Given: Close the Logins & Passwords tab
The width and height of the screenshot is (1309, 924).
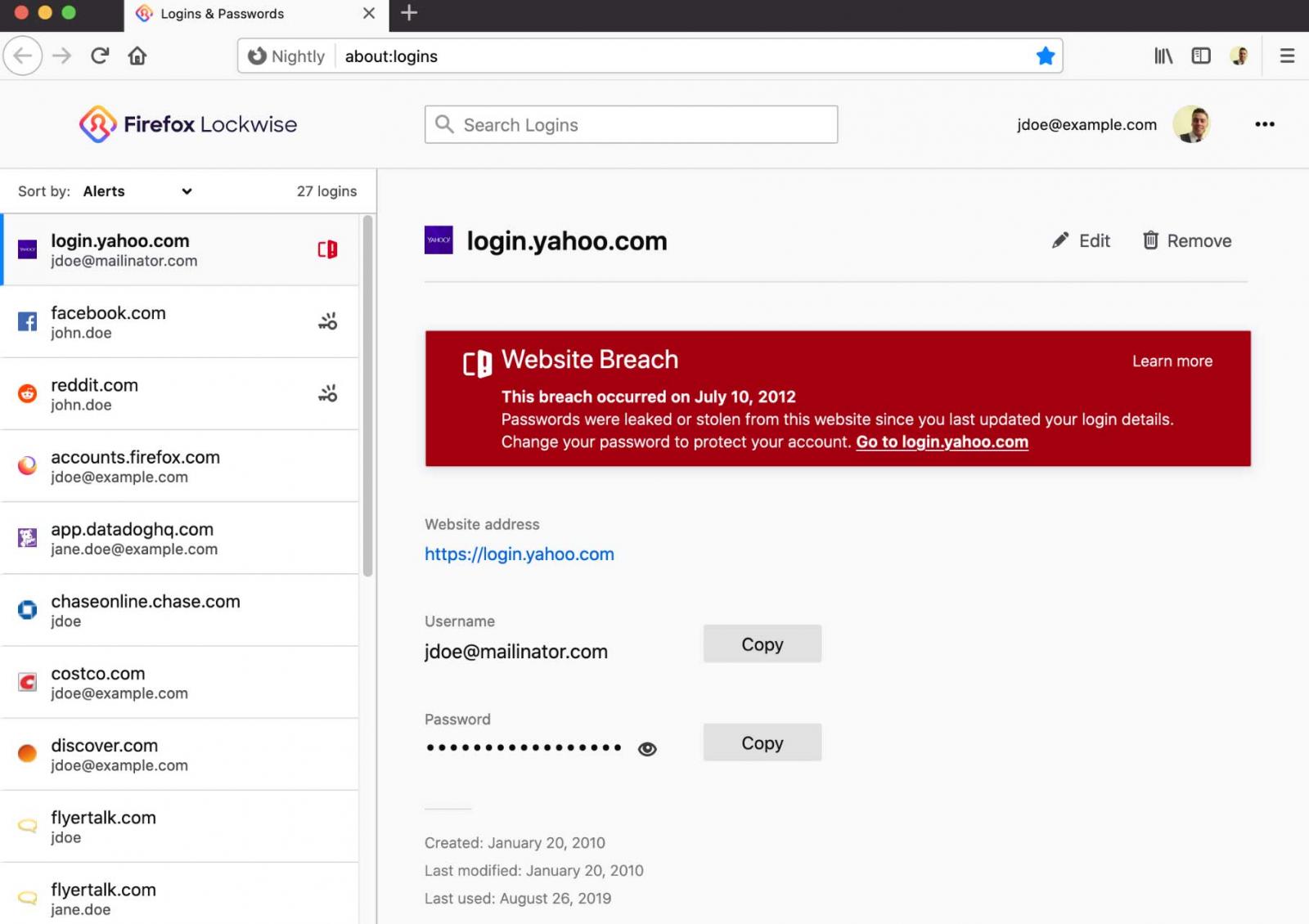Looking at the screenshot, I should (369, 13).
